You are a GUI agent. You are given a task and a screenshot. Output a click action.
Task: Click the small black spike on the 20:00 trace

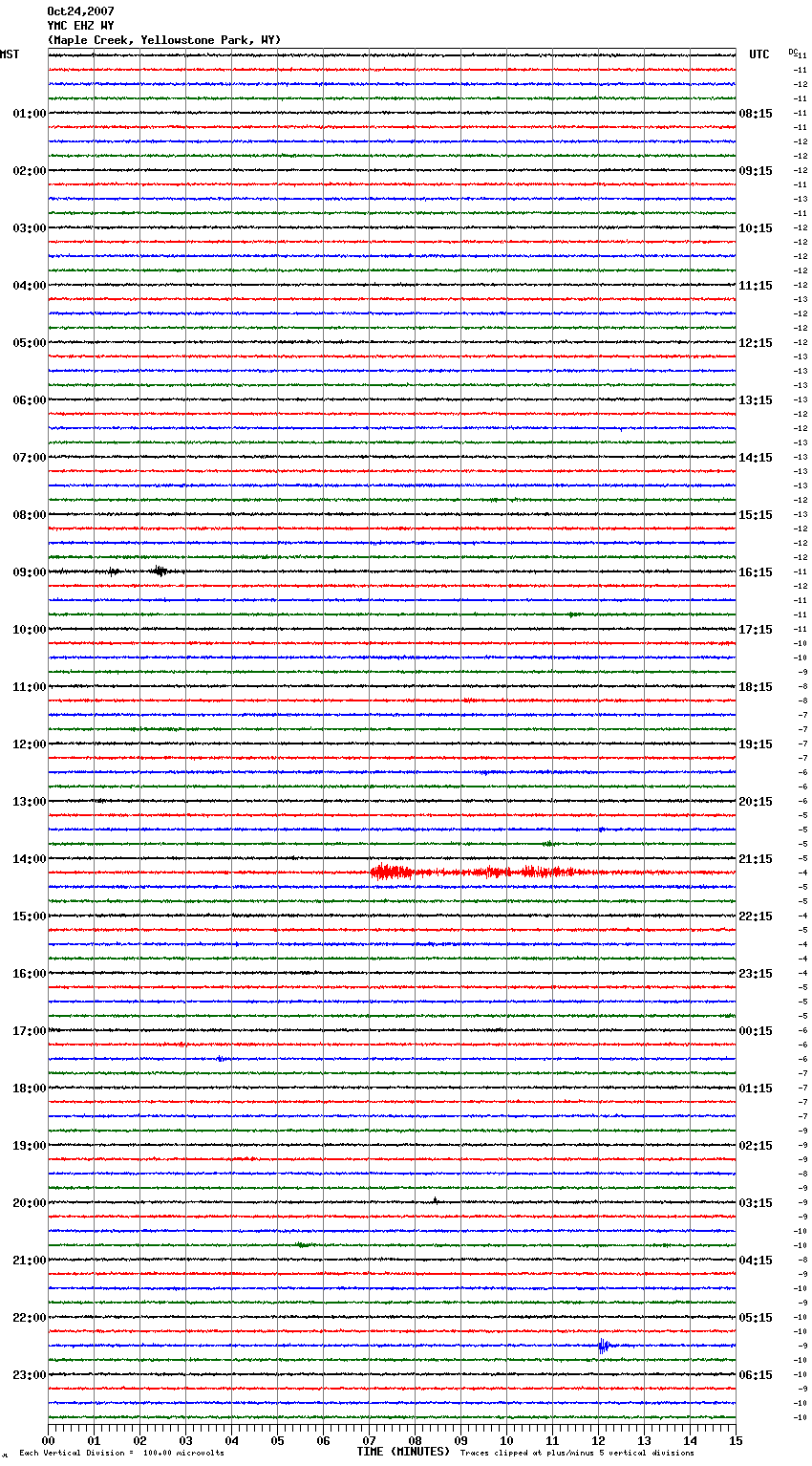click(x=435, y=1200)
